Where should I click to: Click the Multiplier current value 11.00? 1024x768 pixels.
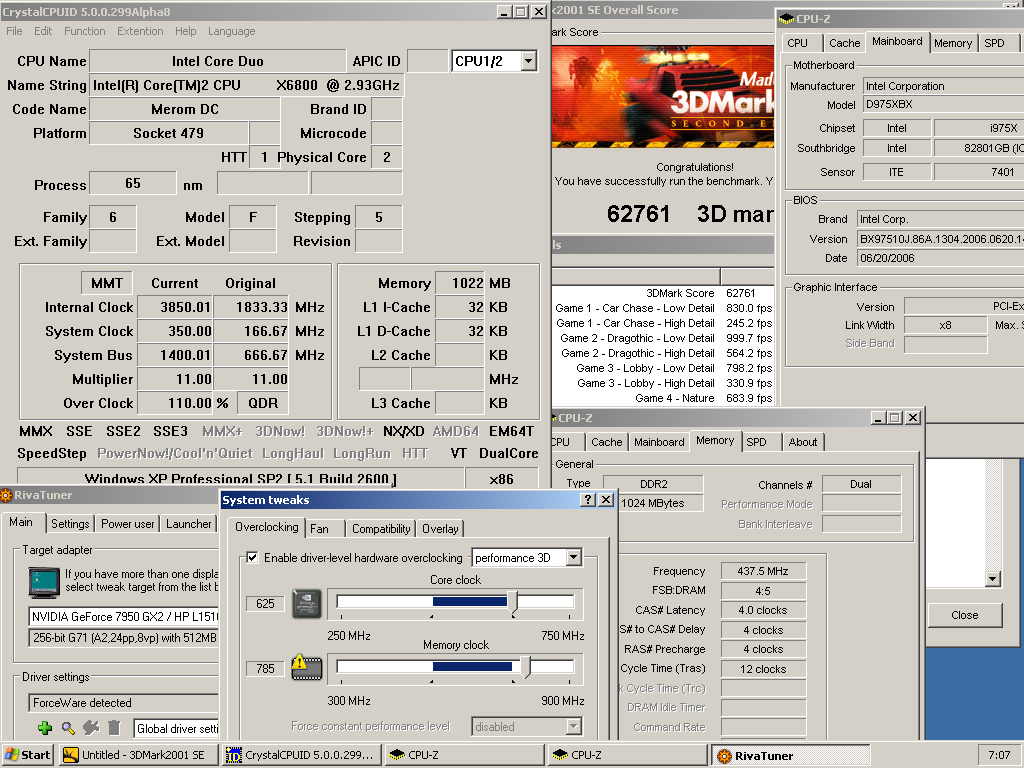[175, 379]
